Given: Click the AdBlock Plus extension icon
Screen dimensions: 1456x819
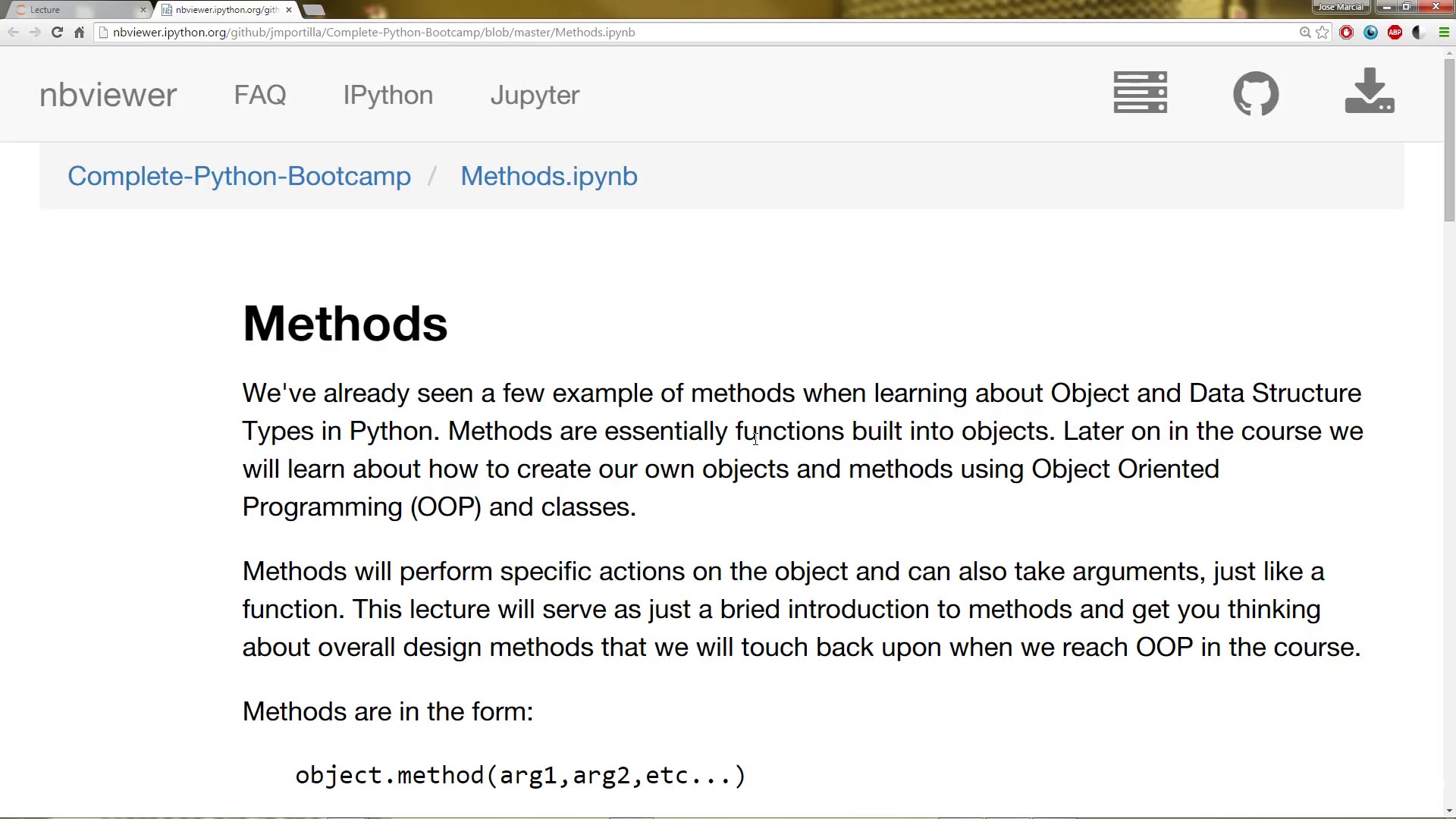Looking at the screenshot, I should (1395, 33).
